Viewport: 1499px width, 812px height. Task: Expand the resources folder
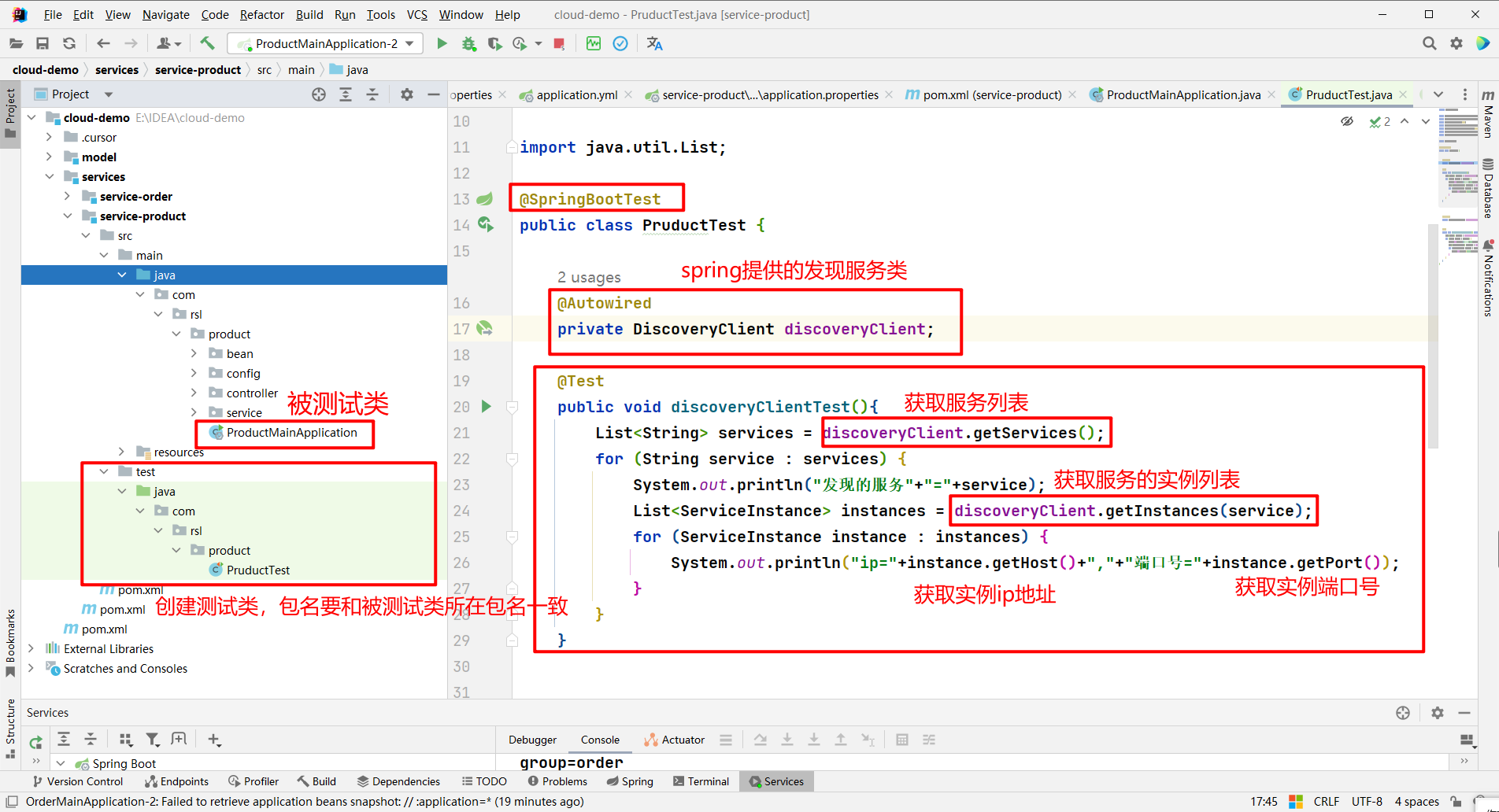tap(122, 452)
